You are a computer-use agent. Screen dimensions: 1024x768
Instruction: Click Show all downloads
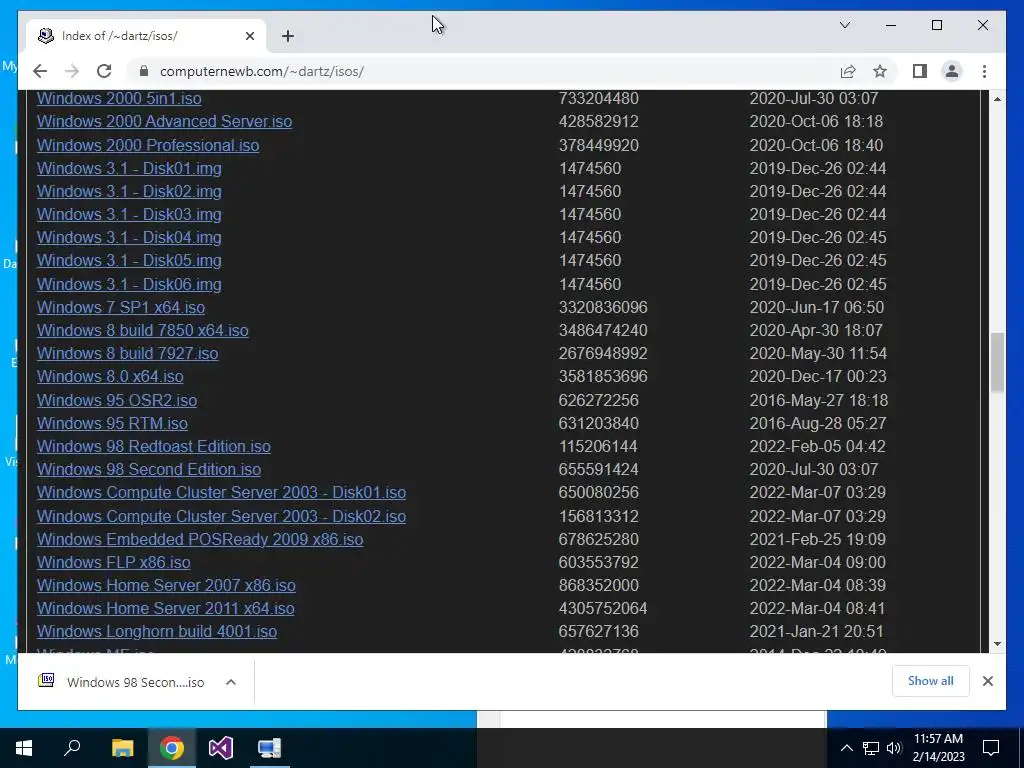pyautogui.click(x=931, y=680)
